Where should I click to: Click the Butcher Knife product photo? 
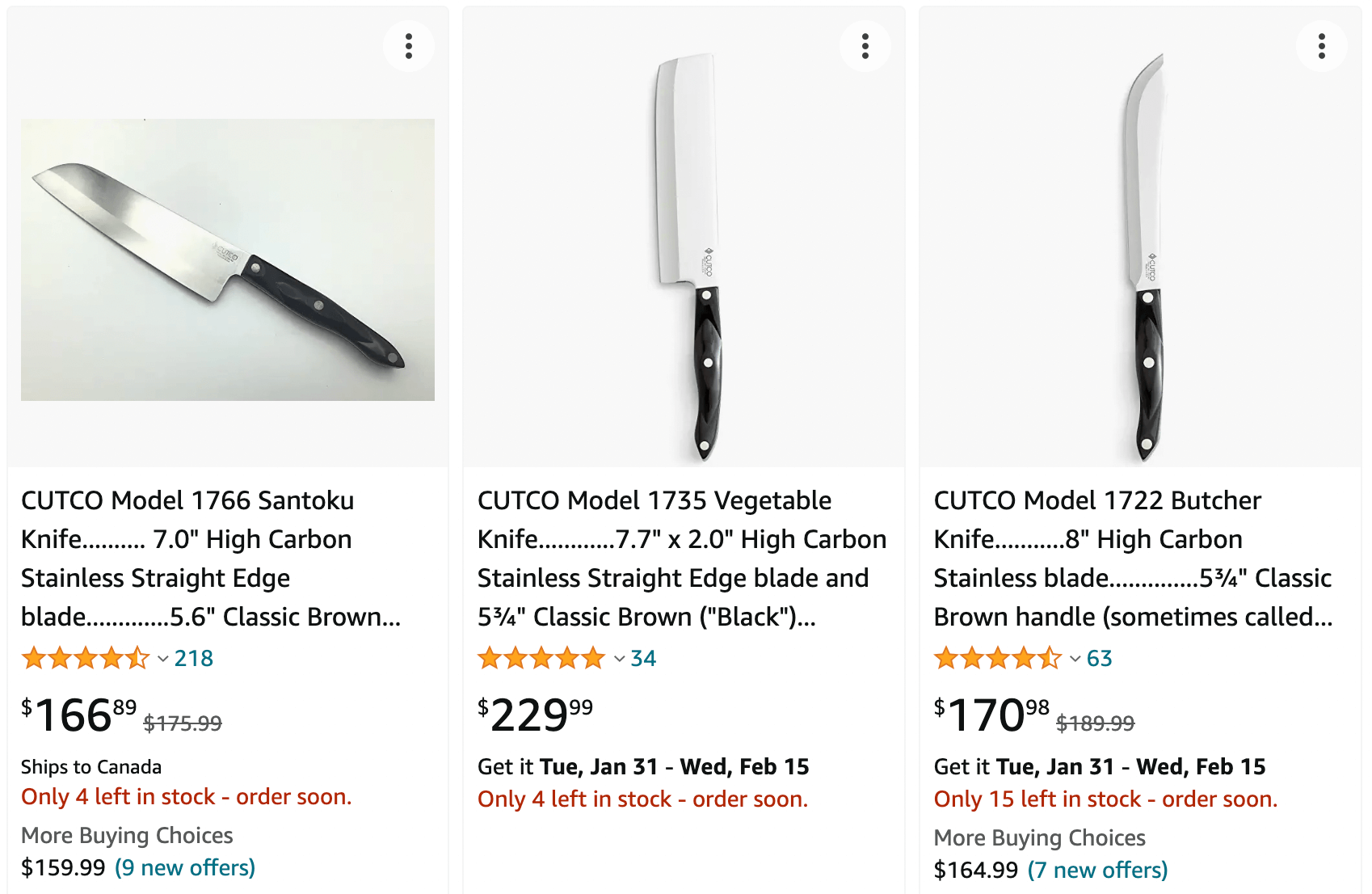[1147, 251]
